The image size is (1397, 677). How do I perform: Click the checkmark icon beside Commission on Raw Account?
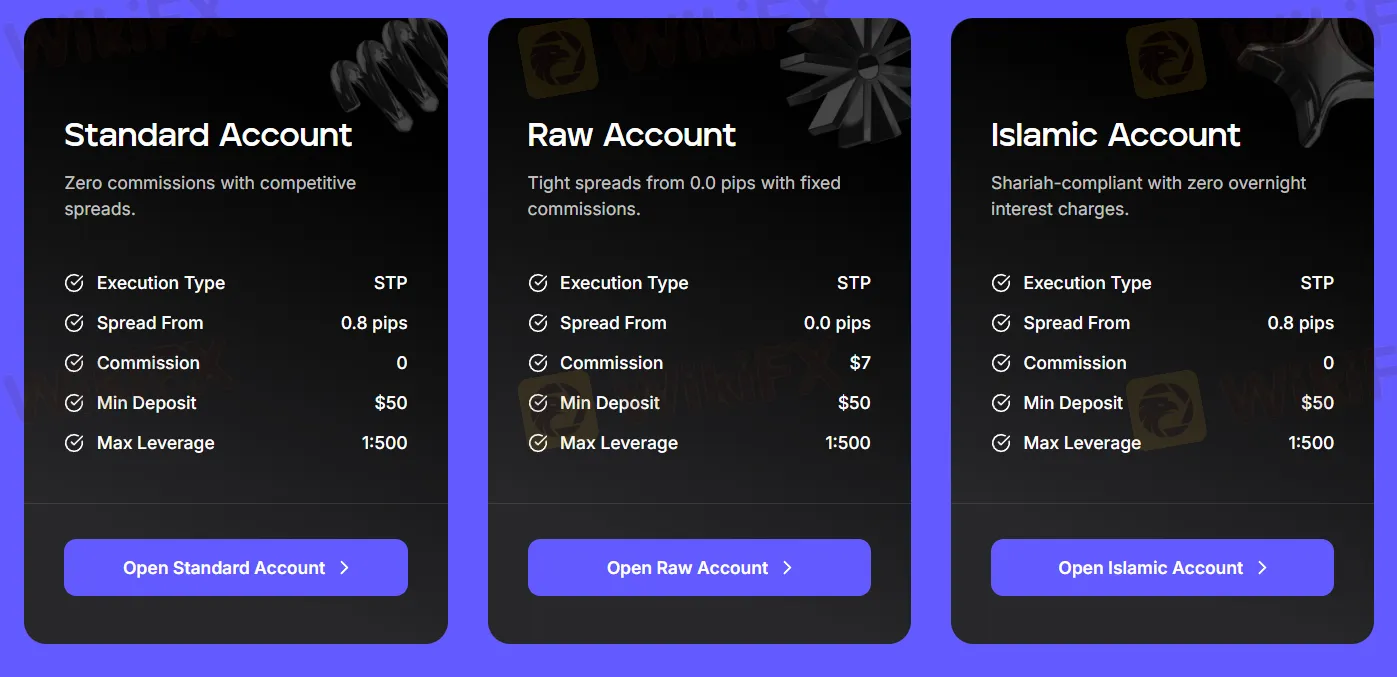click(x=538, y=363)
